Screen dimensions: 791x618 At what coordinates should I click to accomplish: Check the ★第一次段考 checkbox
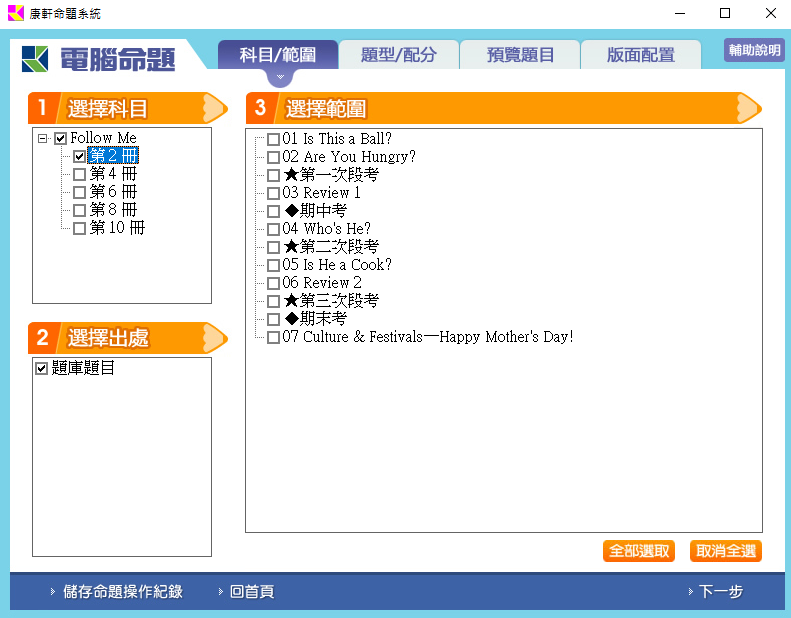point(273,175)
